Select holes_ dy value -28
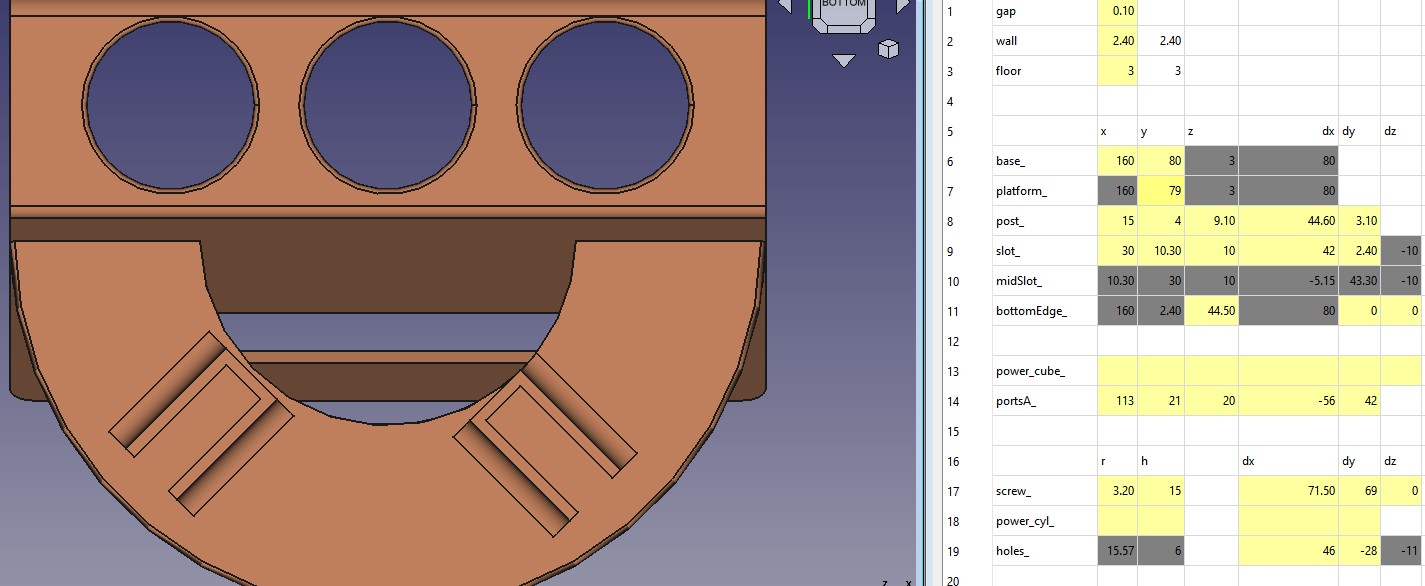The image size is (1425, 586). [1359, 551]
